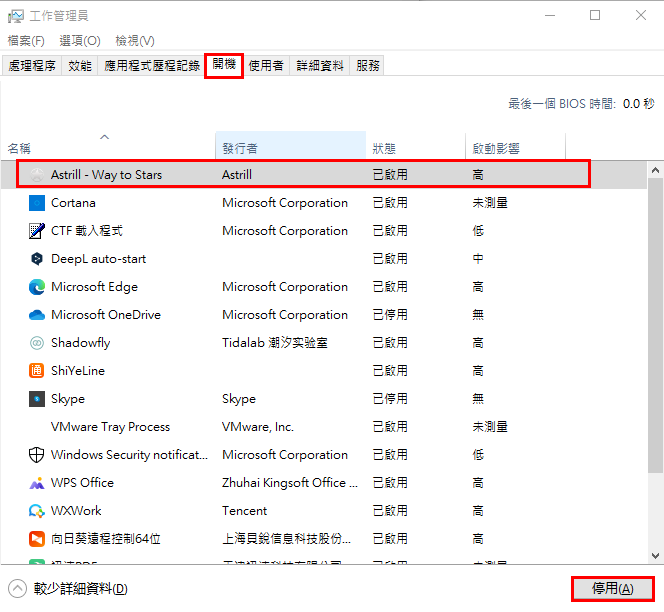Open the 檔案(F) menu

pyautogui.click(x=26, y=41)
